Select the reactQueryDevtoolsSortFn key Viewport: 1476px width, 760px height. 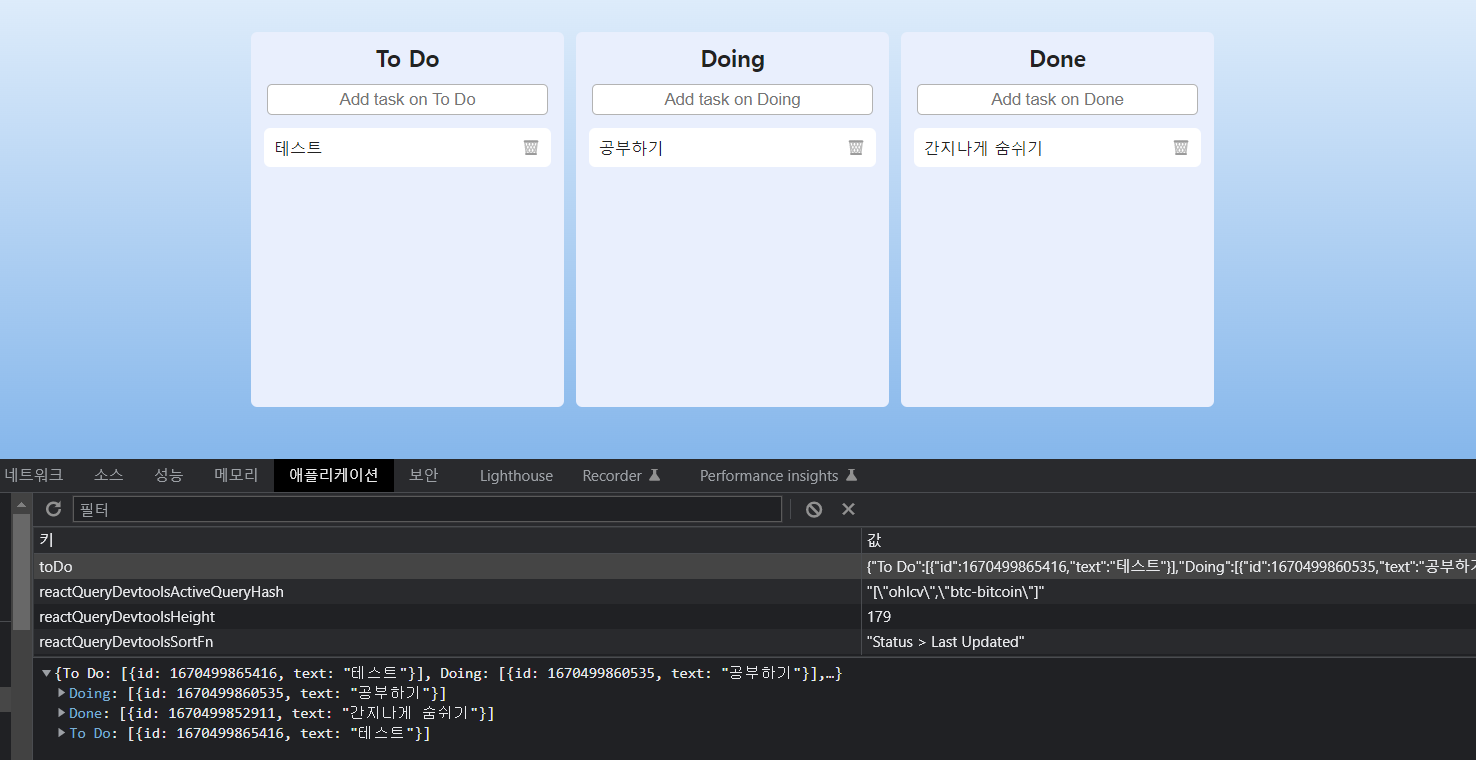(447, 641)
